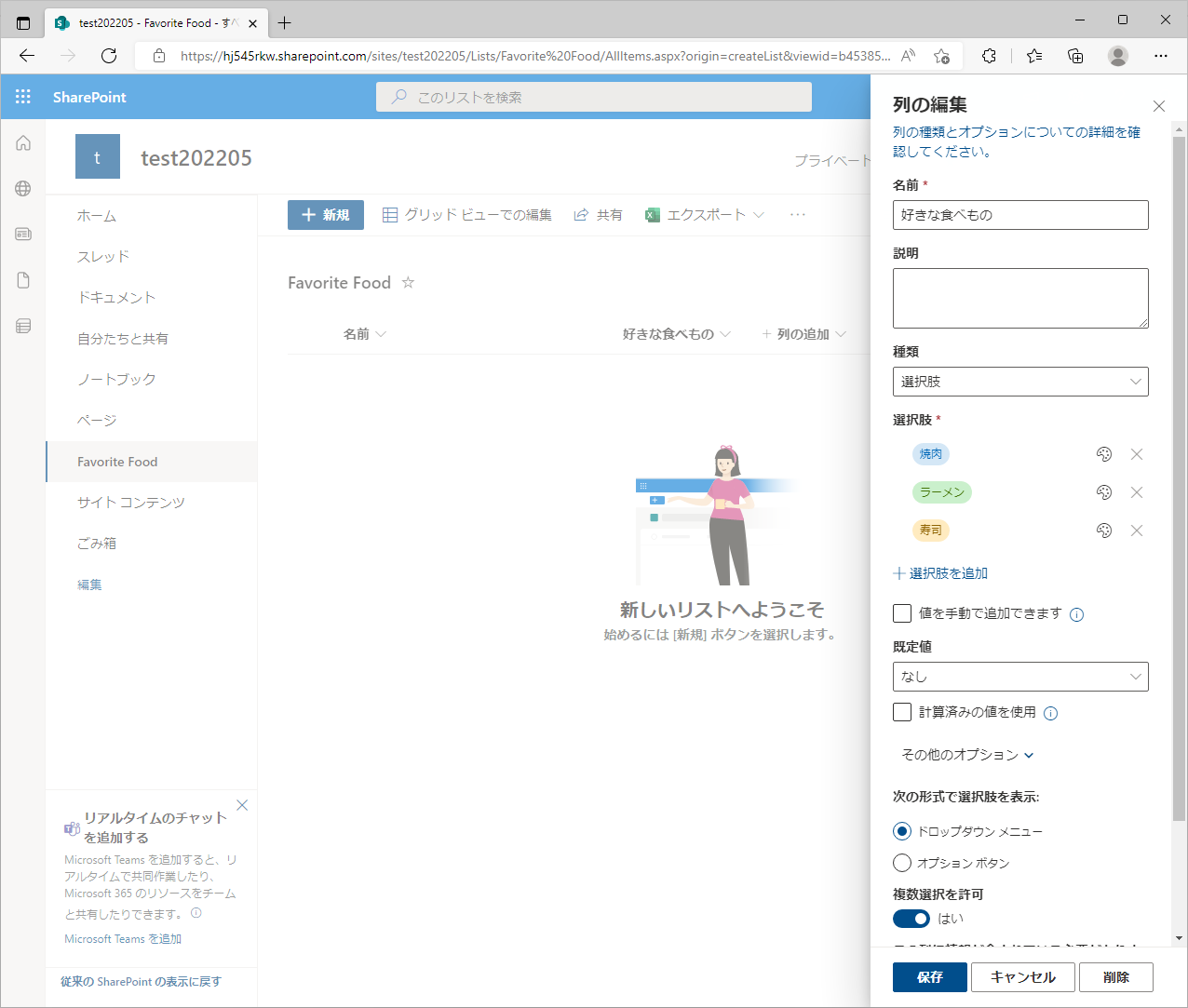Click the 保存 button
Screen dimensions: 1188x1008
[930, 977]
